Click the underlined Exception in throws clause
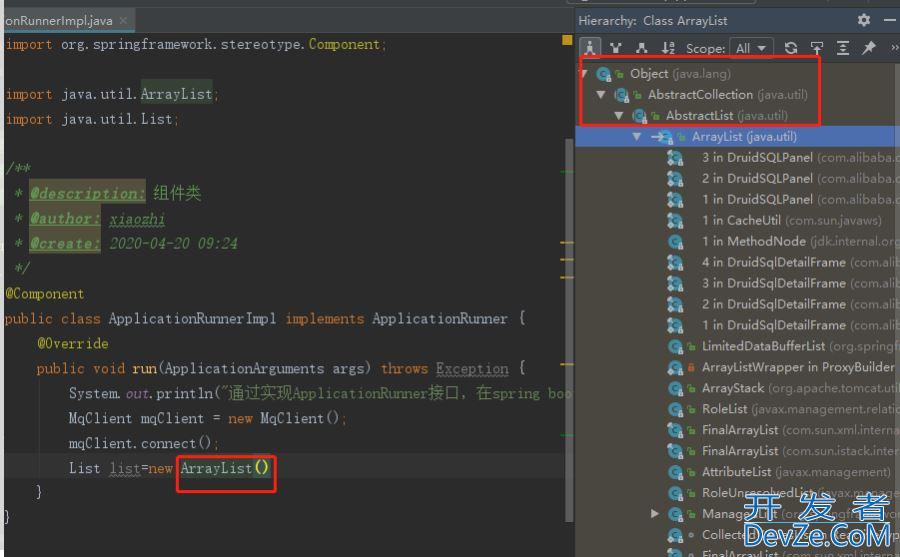Image resolution: width=900 pixels, height=557 pixels. (x=472, y=369)
